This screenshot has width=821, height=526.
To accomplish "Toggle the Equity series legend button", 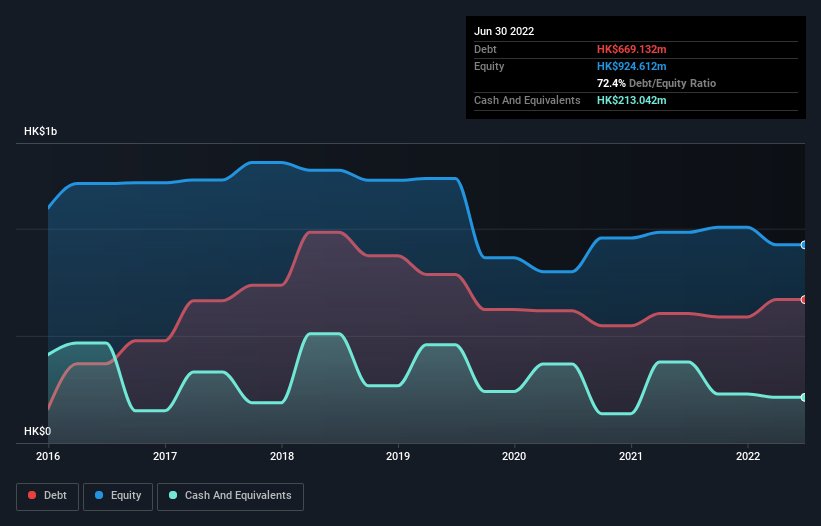I will click(x=118, y=496).
